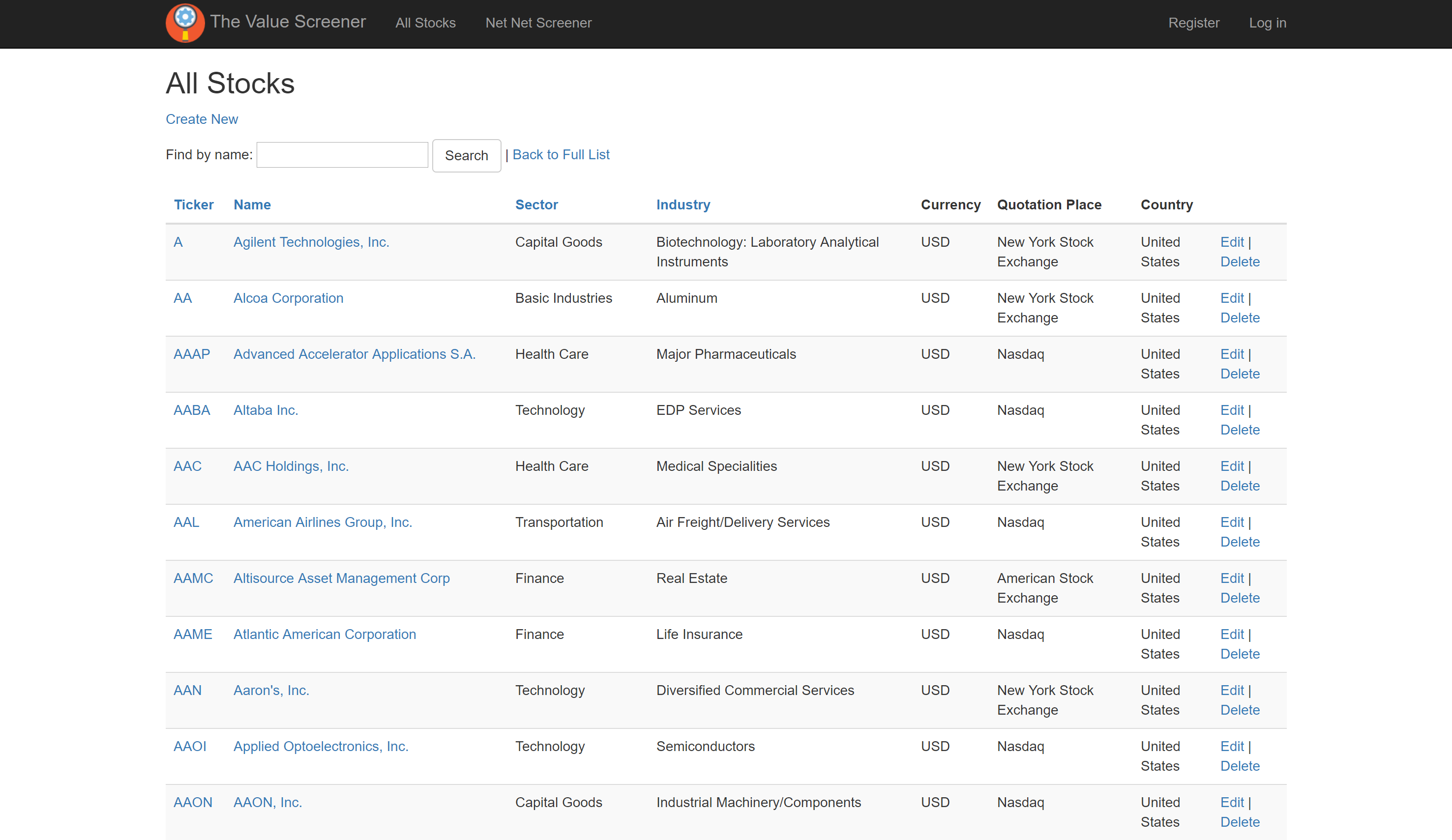This screenshot has height=840, width=1452.
Task: Click the Value Screener logo icon
Action: coord(185,23)
